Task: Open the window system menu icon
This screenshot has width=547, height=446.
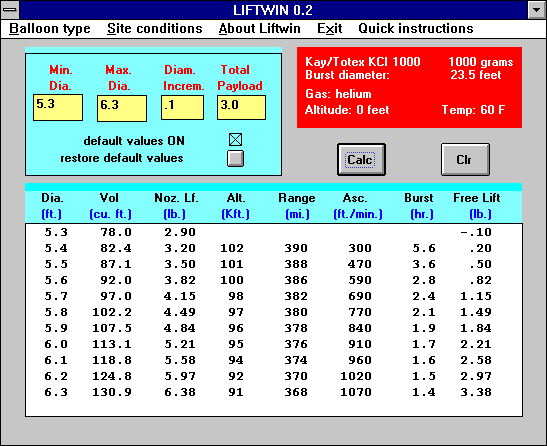Action: point(10,10)
